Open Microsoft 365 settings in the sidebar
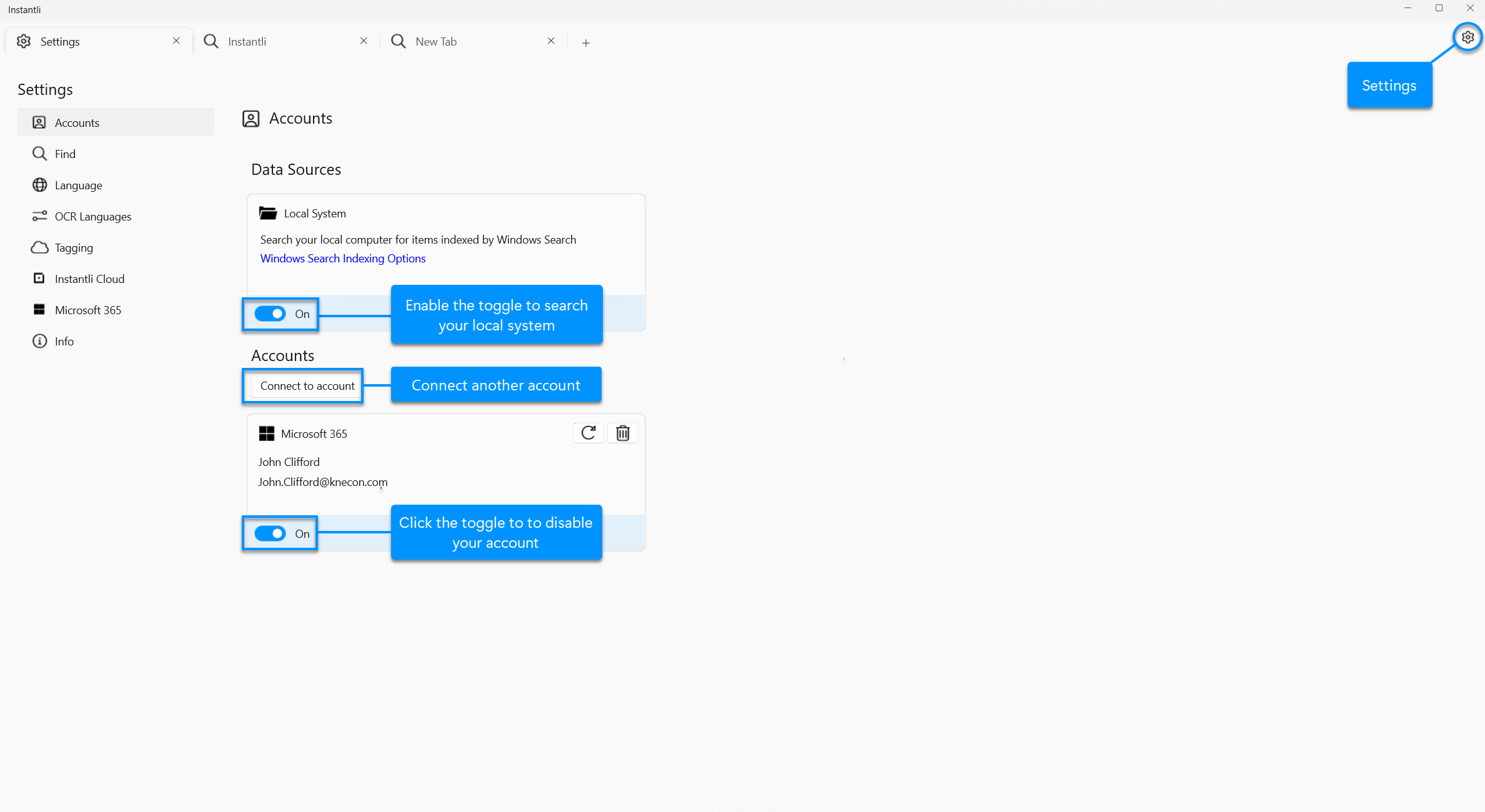Viewport: 1485px width, 812px height. pyautogui.click(x=116, y=310)
